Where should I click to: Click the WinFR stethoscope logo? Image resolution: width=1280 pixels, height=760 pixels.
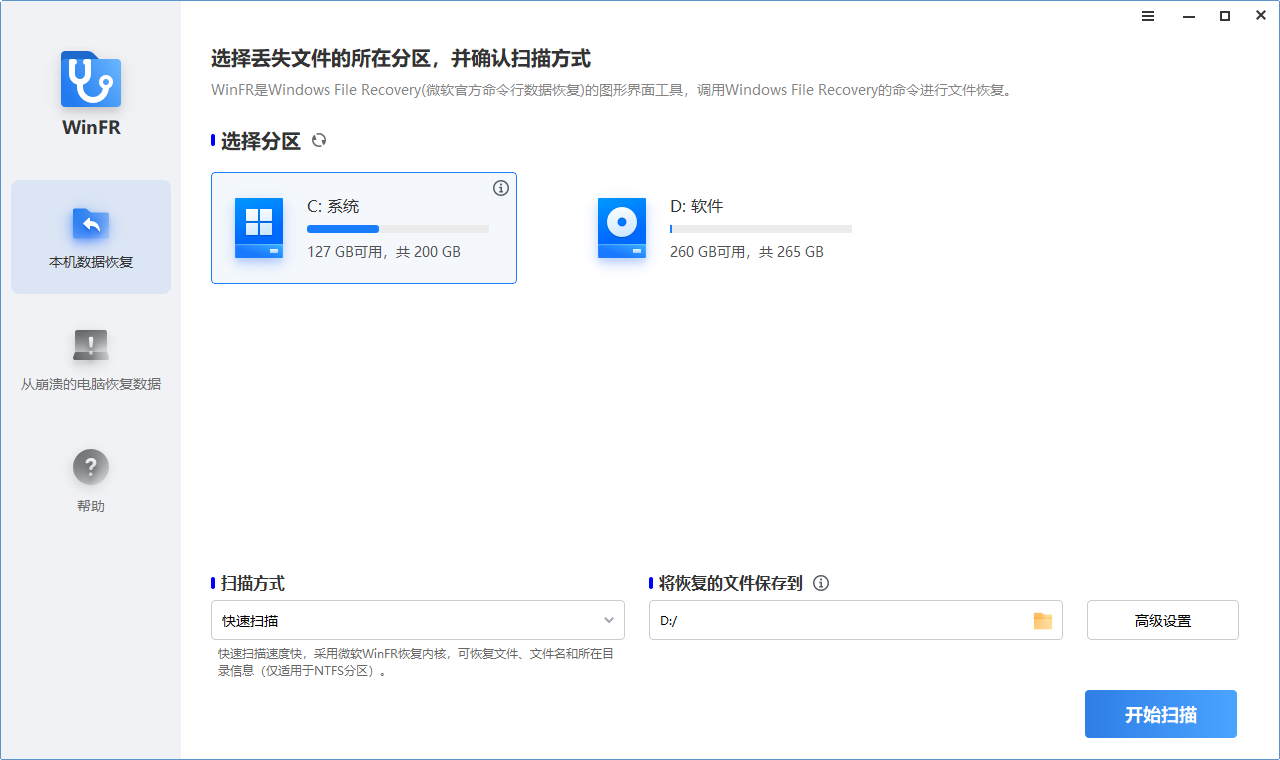90,78
